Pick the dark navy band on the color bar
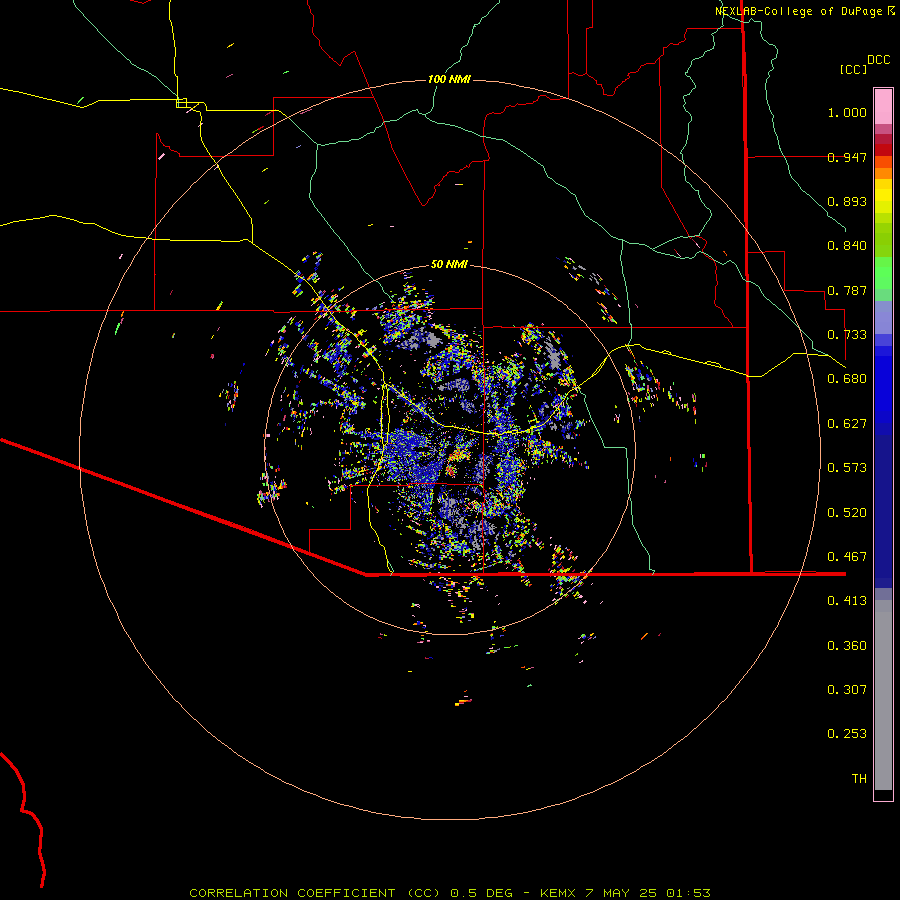Screen dimensions: 900x900 [x=883, y=505]
